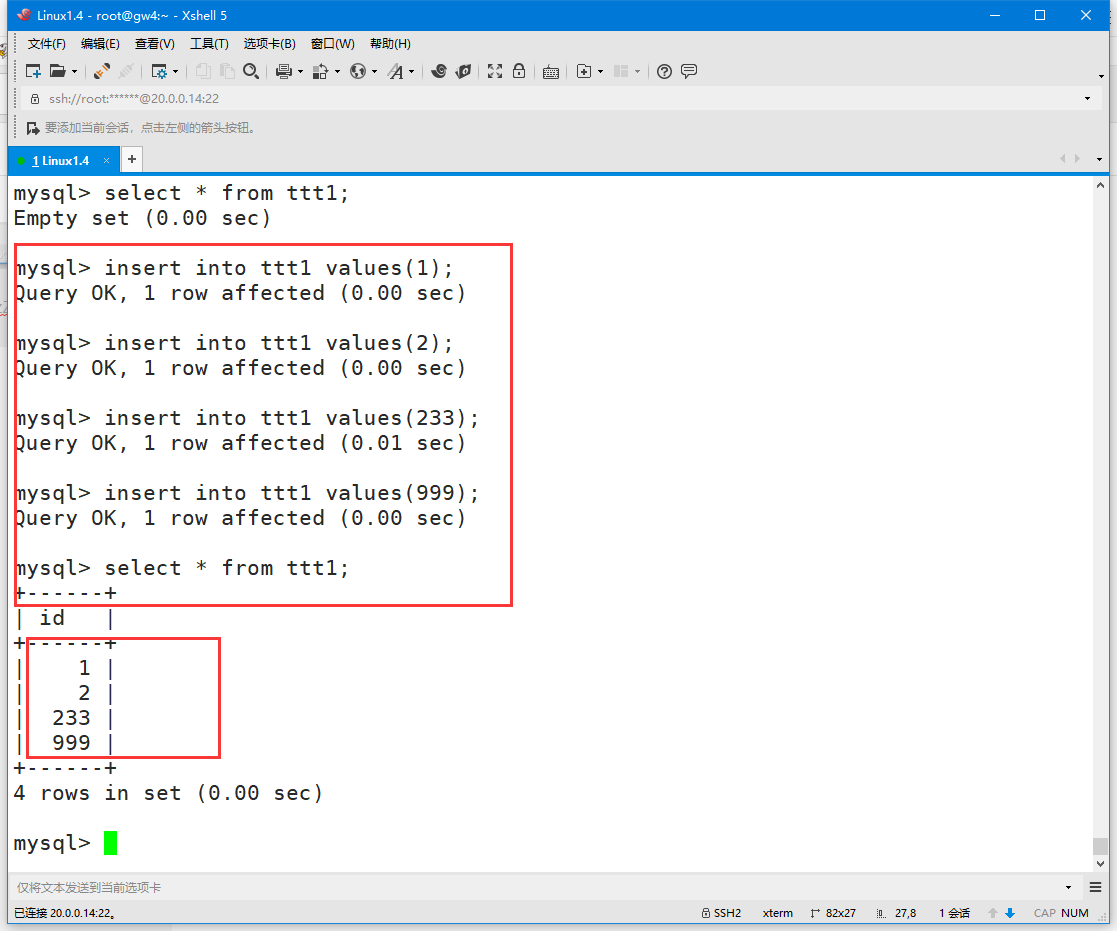1117x931 pixels.
Task: Click the NUM indicator in status bar
Action: pos(1075,913)
